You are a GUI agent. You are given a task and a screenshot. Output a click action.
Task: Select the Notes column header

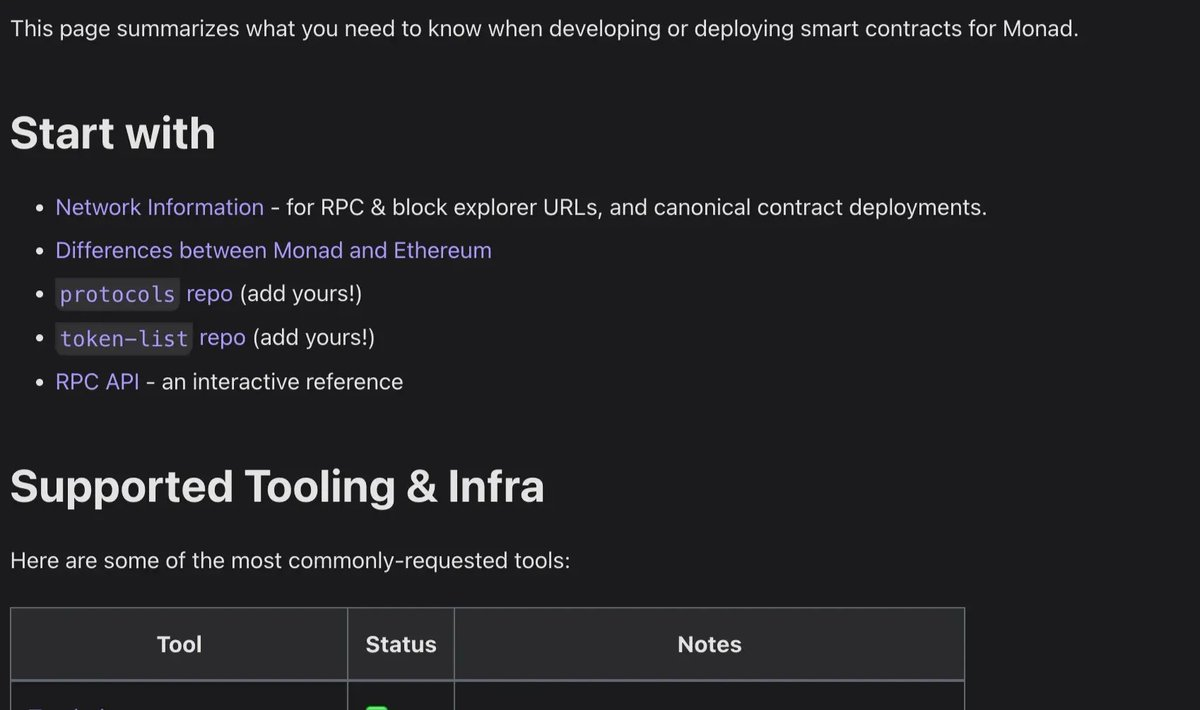709,645
